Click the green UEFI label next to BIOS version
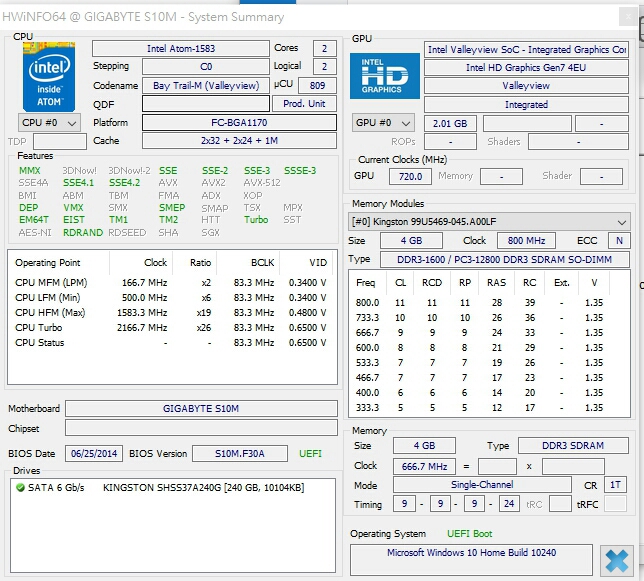644x581 pixels. click(310, 454)
